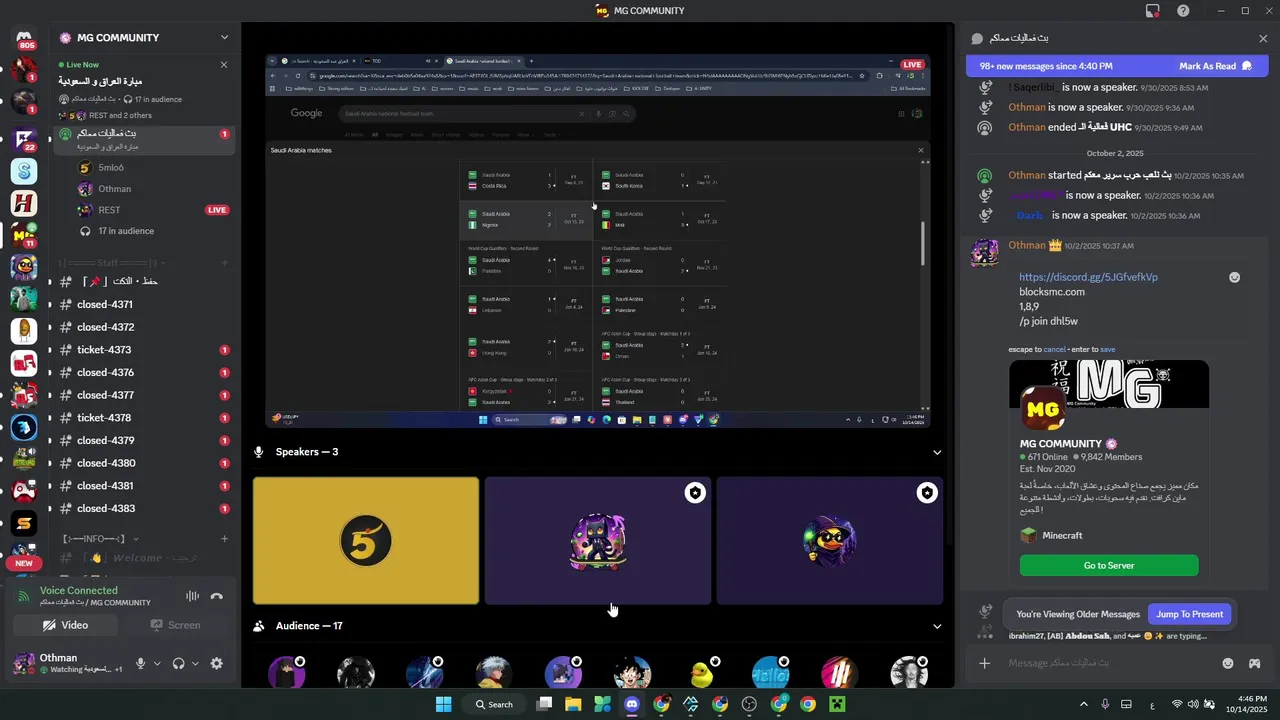Viewport: 1280px width, 720px height.
Task: Open File Explorer from taskbar
Action: pyautogui.click(x=573, y=704)
